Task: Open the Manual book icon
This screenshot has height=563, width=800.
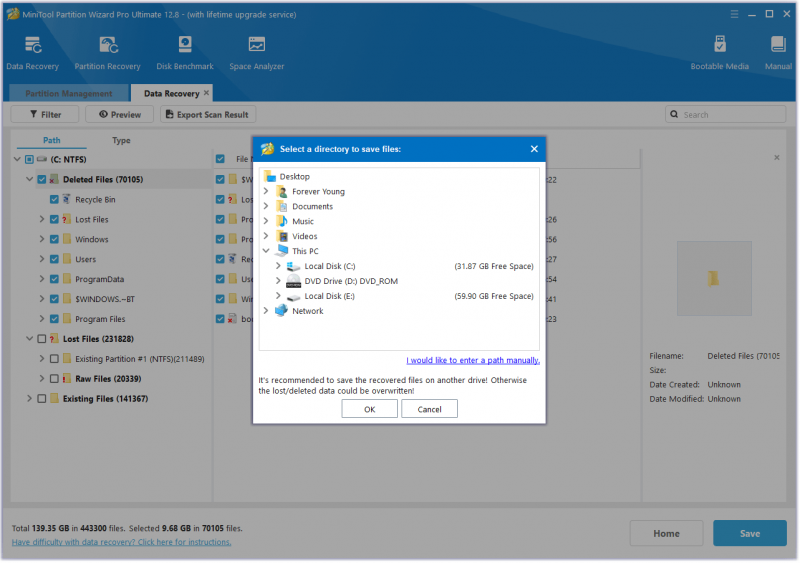Action: [778, 45]
